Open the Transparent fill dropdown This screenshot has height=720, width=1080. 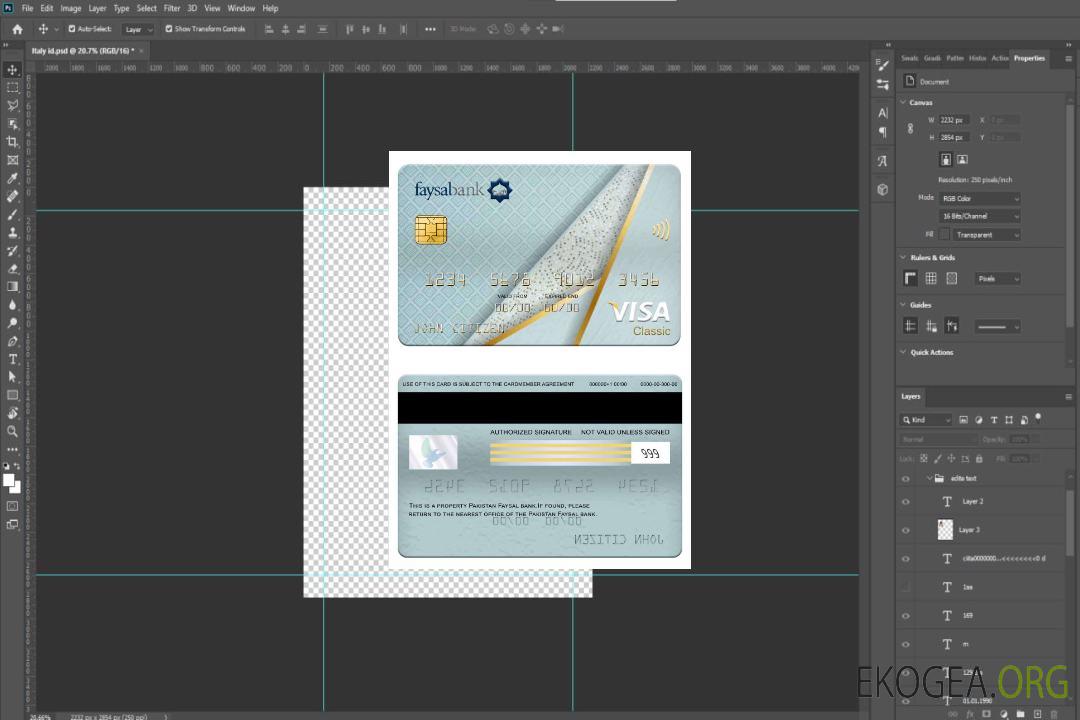986,235
